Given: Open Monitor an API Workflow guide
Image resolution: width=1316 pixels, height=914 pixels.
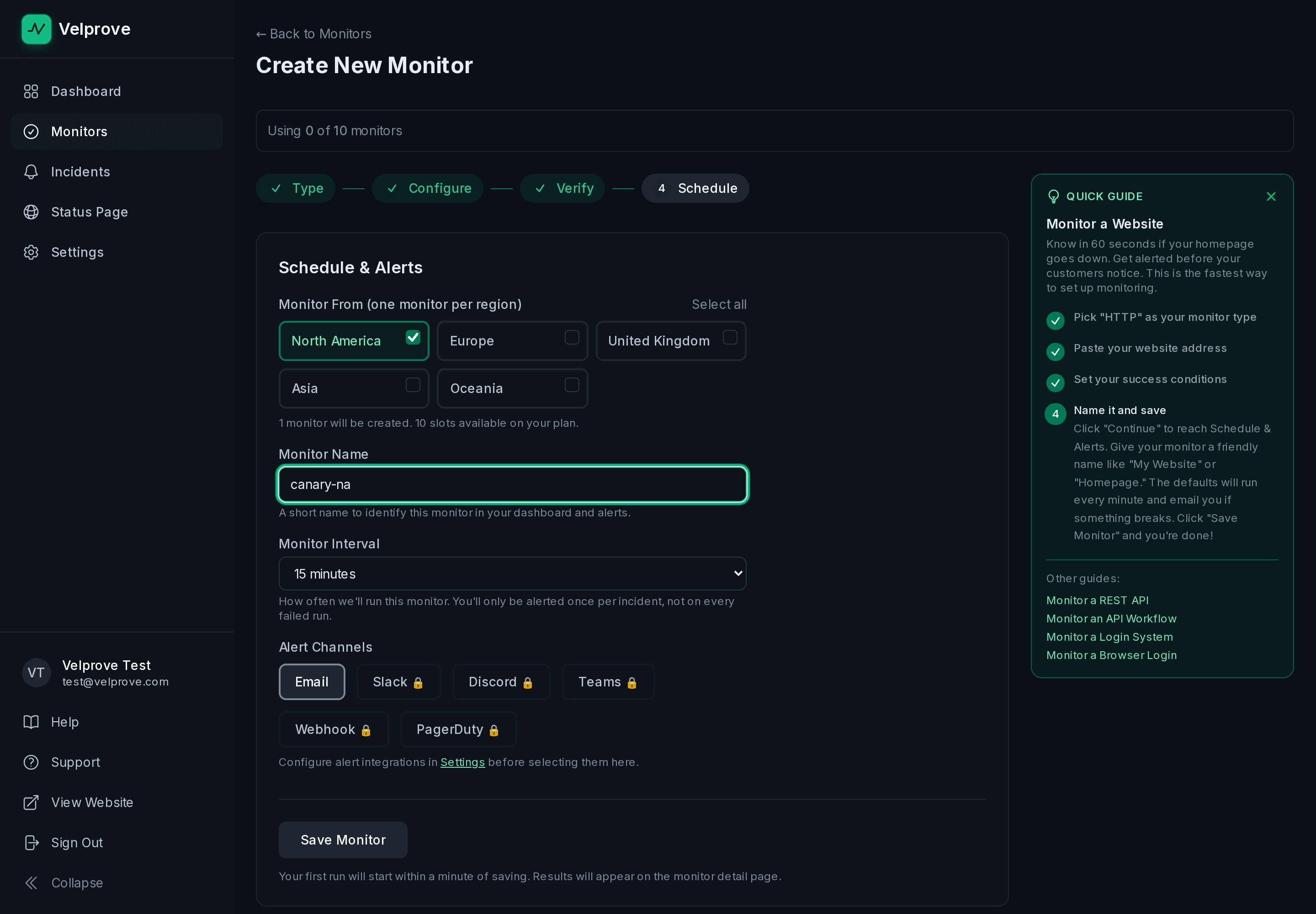Looking at the screenshot, I should [x=1111, y=618].
